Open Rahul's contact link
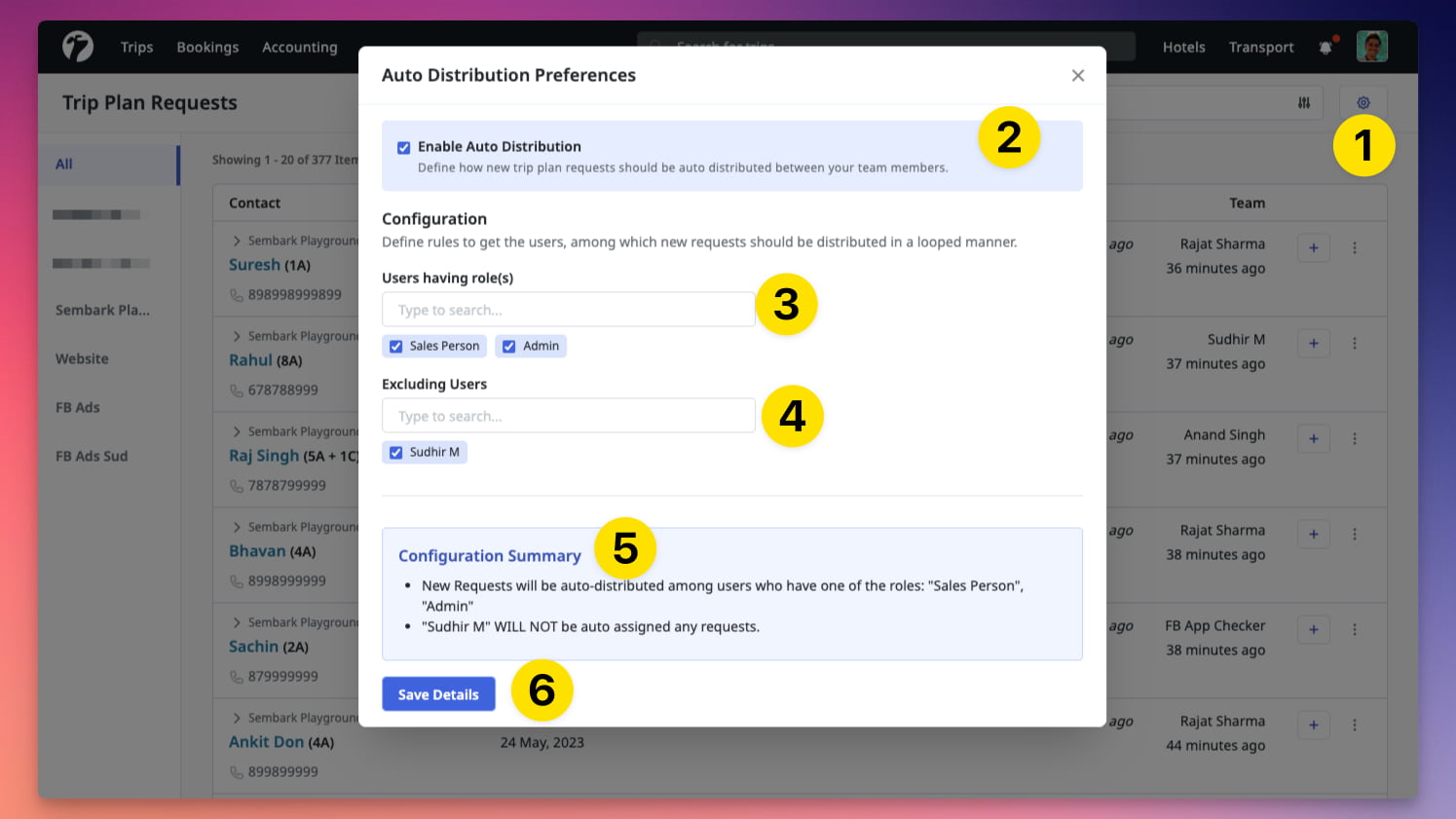This screenshot has height=819, width=1456. pyautogui.click(x=250, y=360)
